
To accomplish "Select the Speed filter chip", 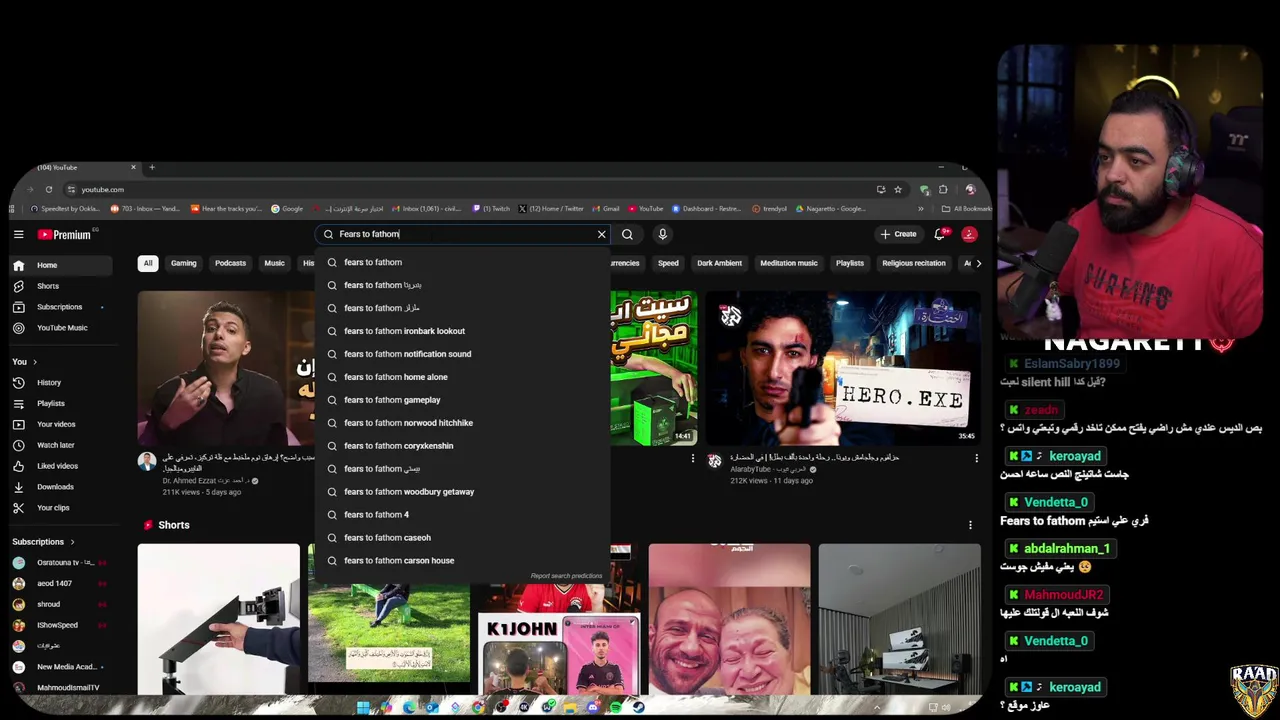I will coord(668,263).
